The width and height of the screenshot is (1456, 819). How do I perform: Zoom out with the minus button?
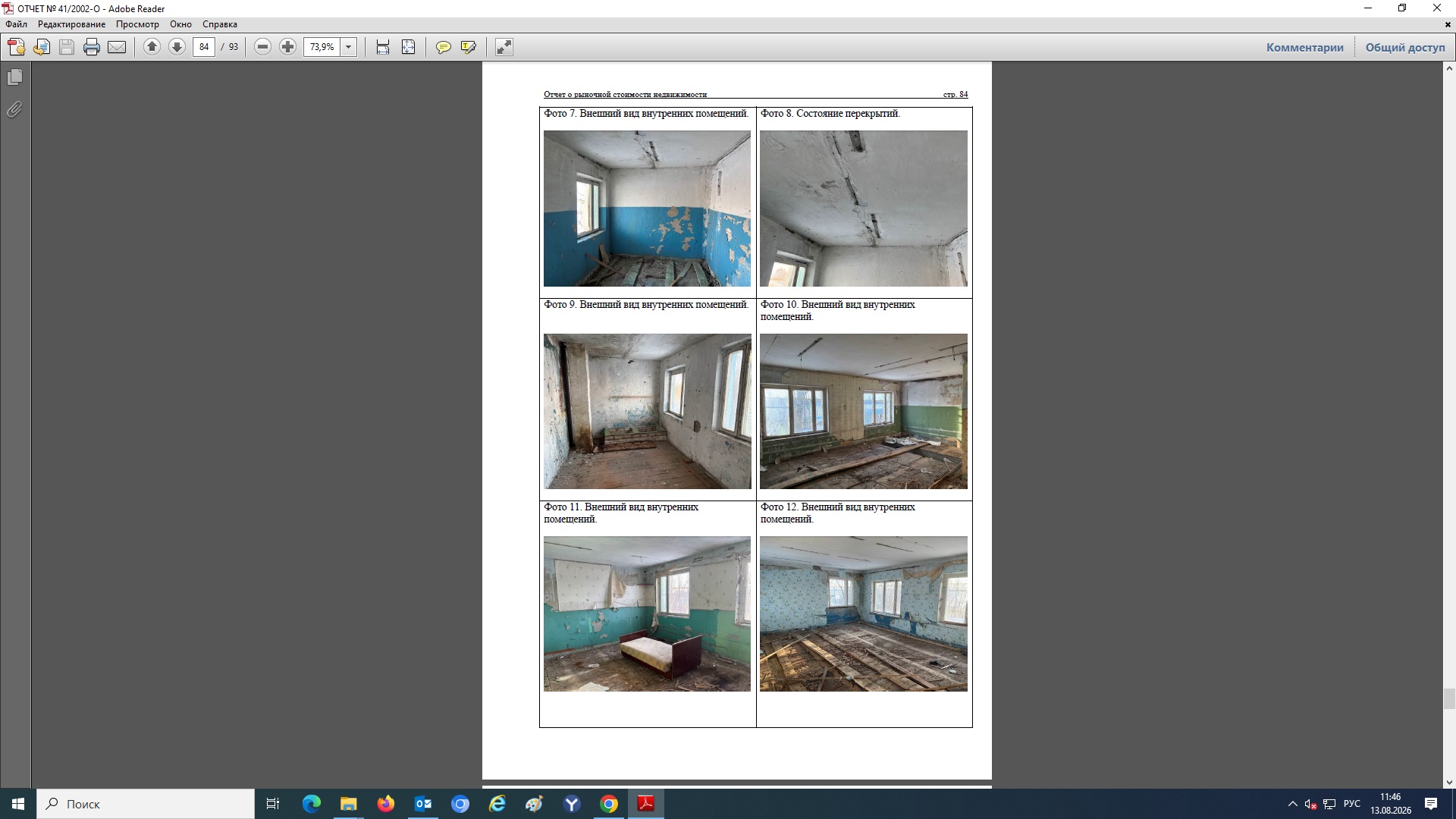(x=262, y=47)
